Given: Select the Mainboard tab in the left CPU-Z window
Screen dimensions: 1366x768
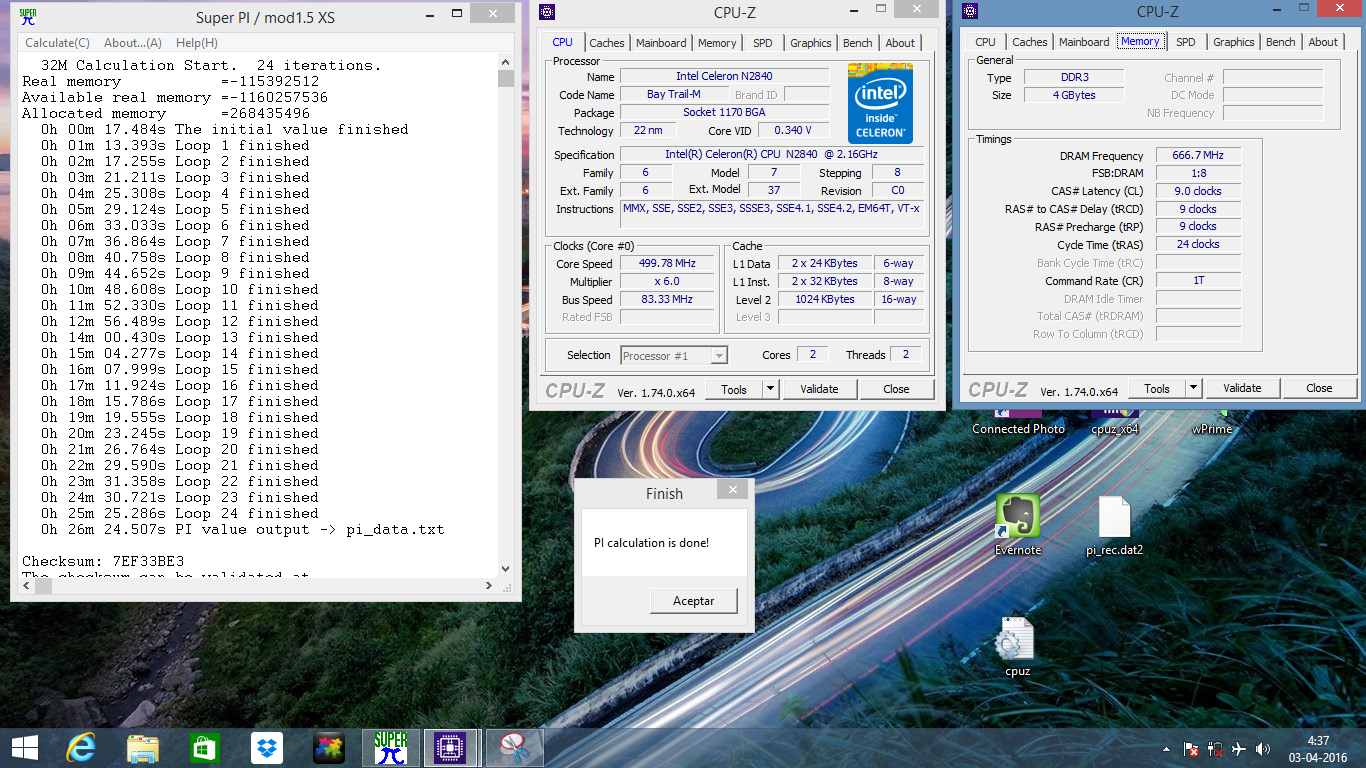Looking at the screenshot, I should click(x=661, y=43).
